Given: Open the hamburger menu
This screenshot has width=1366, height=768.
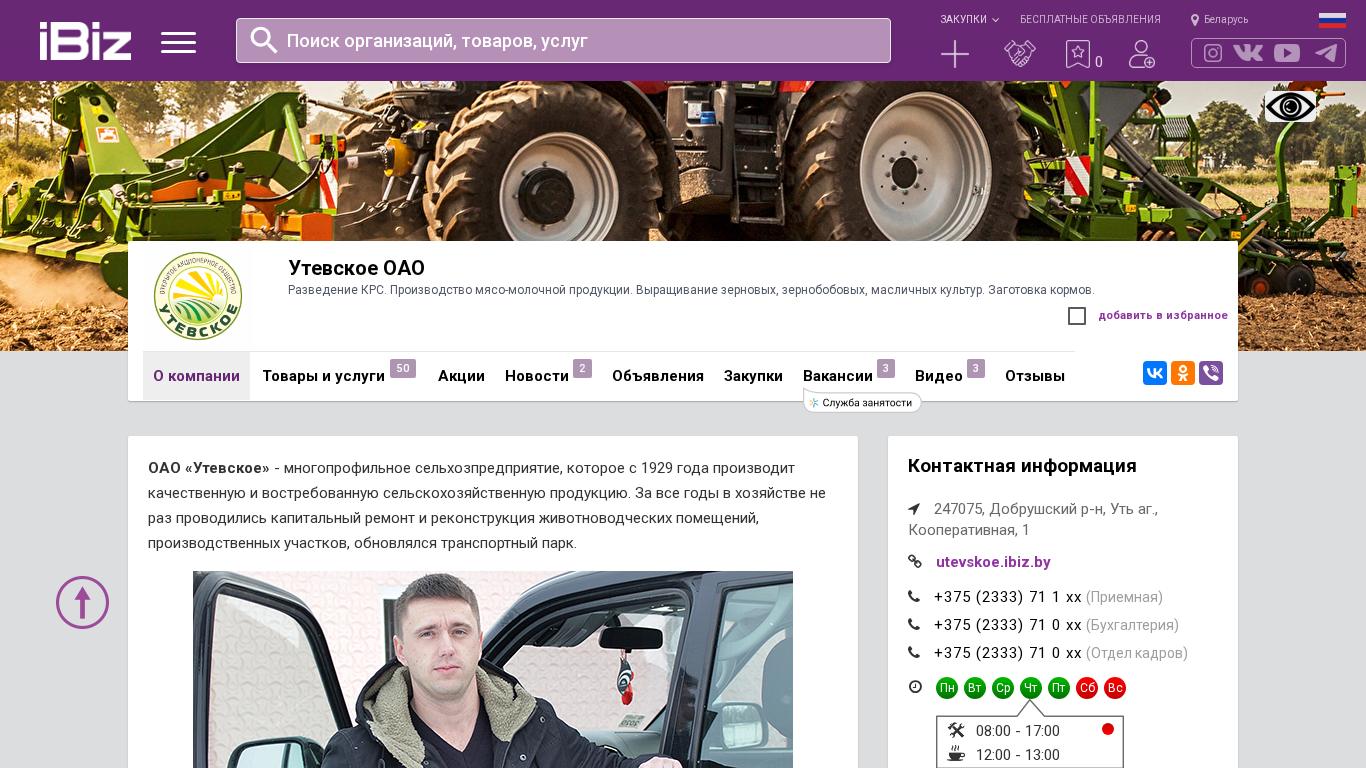Looking at the screenshot, I should click(178, 42).
